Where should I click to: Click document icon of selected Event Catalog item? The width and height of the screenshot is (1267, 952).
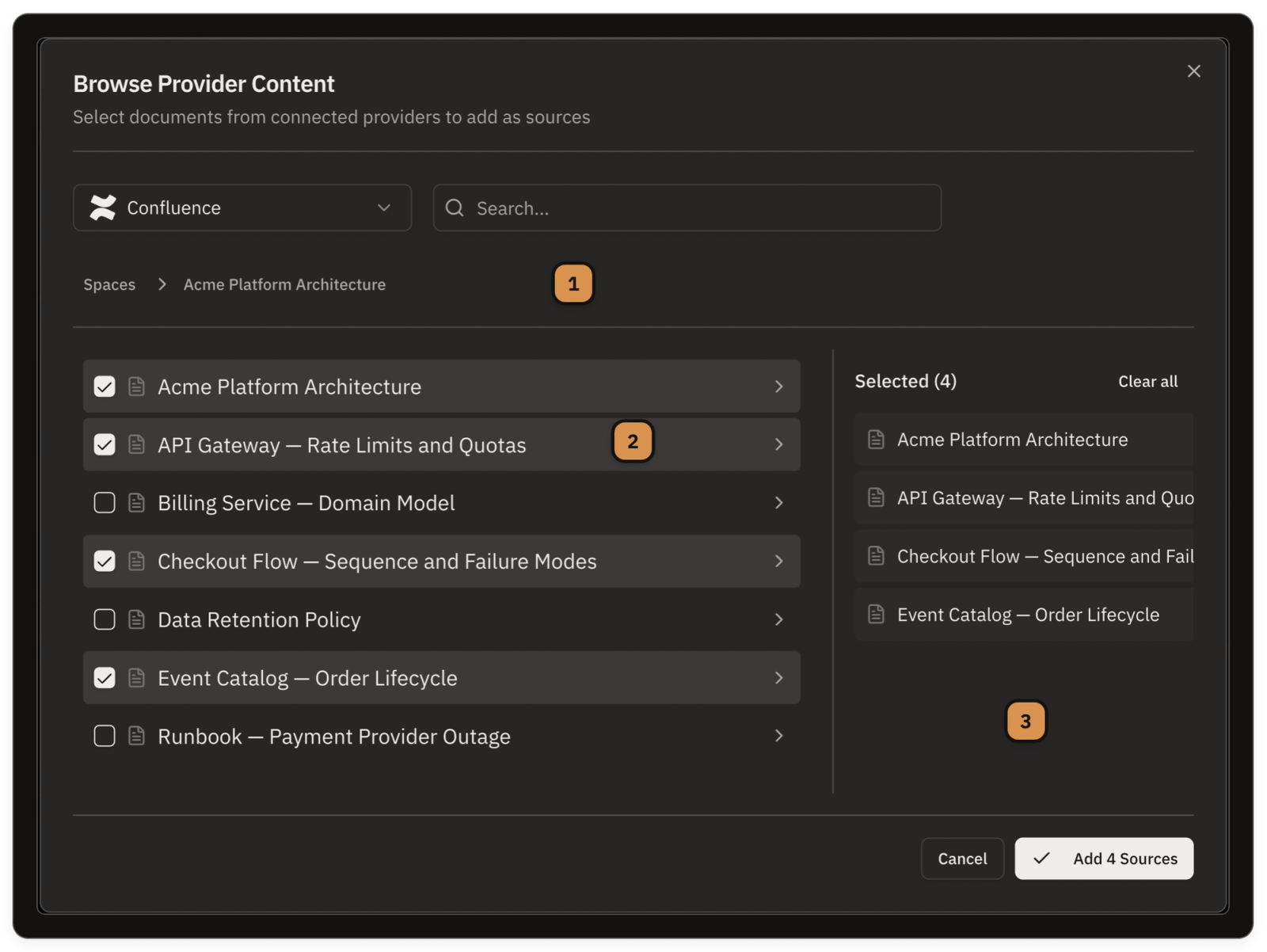coord(876,615)
